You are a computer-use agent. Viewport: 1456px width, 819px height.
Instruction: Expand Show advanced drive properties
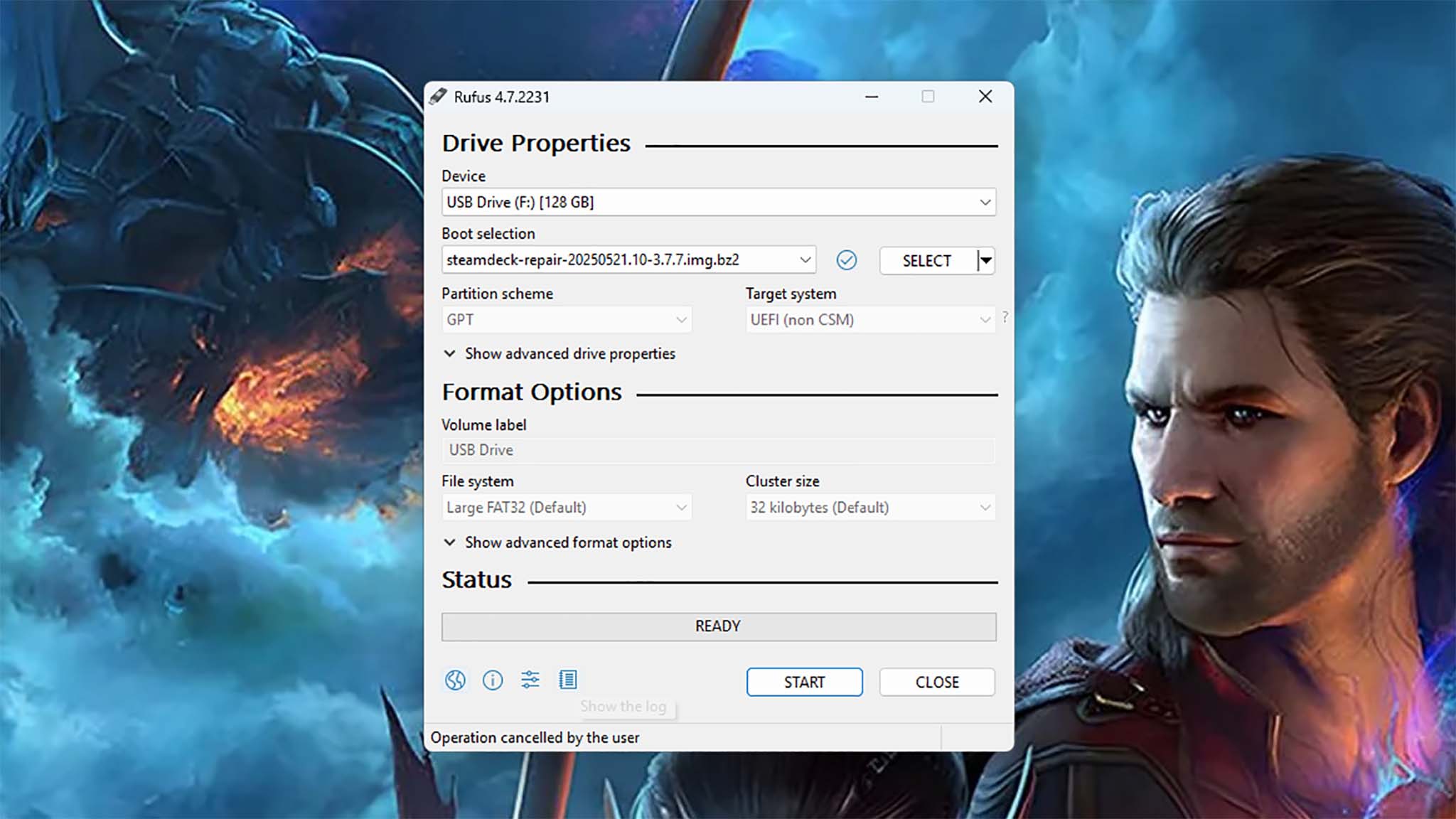[x=560, y=353]
